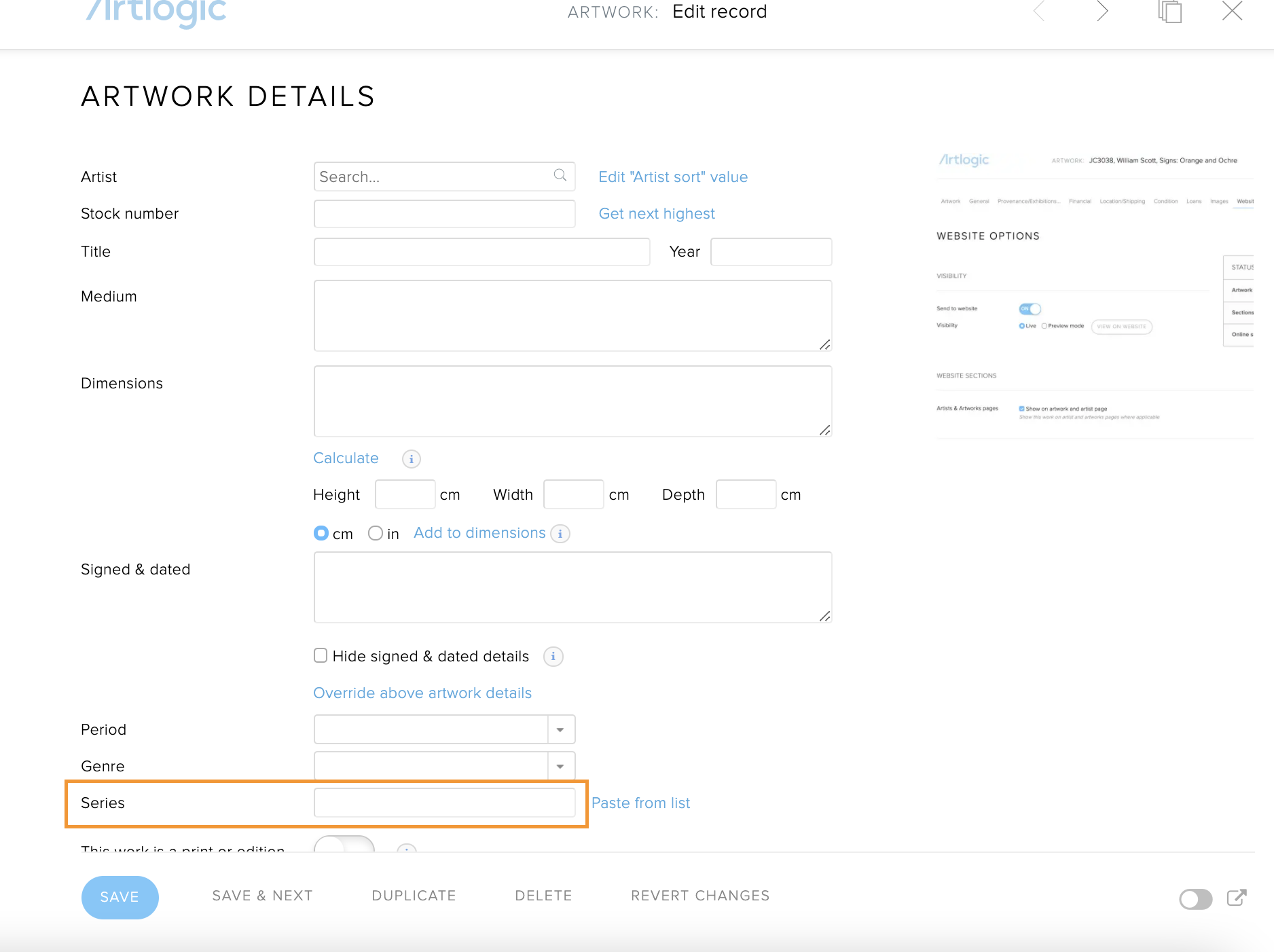The height and width of the screenshot is (952, 1274).
Task: Open info icon beside Add to dimensions
Action: click(560, 534)
